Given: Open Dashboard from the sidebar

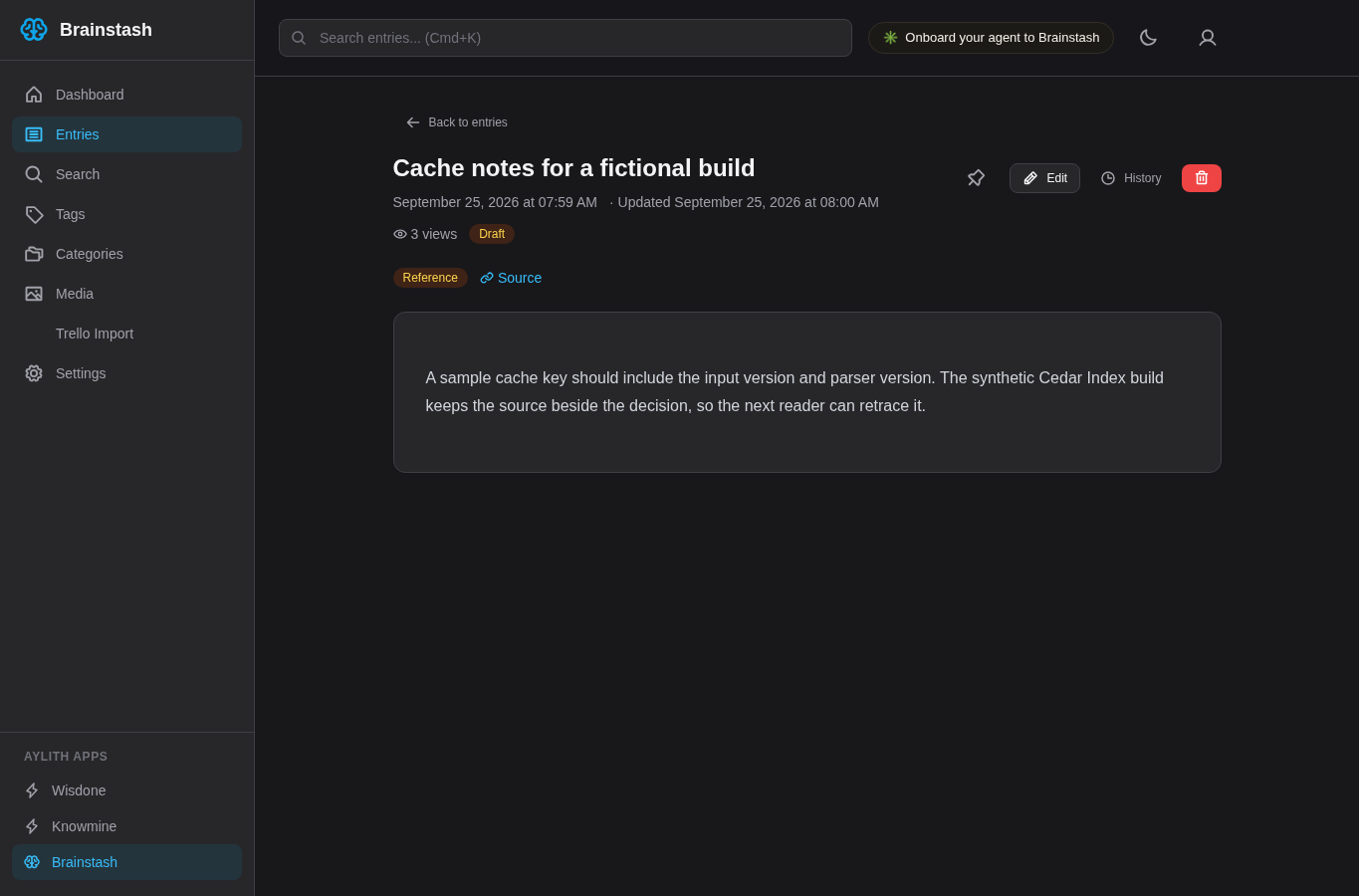Looking at the screenshot, I should (x=126, y=95).
